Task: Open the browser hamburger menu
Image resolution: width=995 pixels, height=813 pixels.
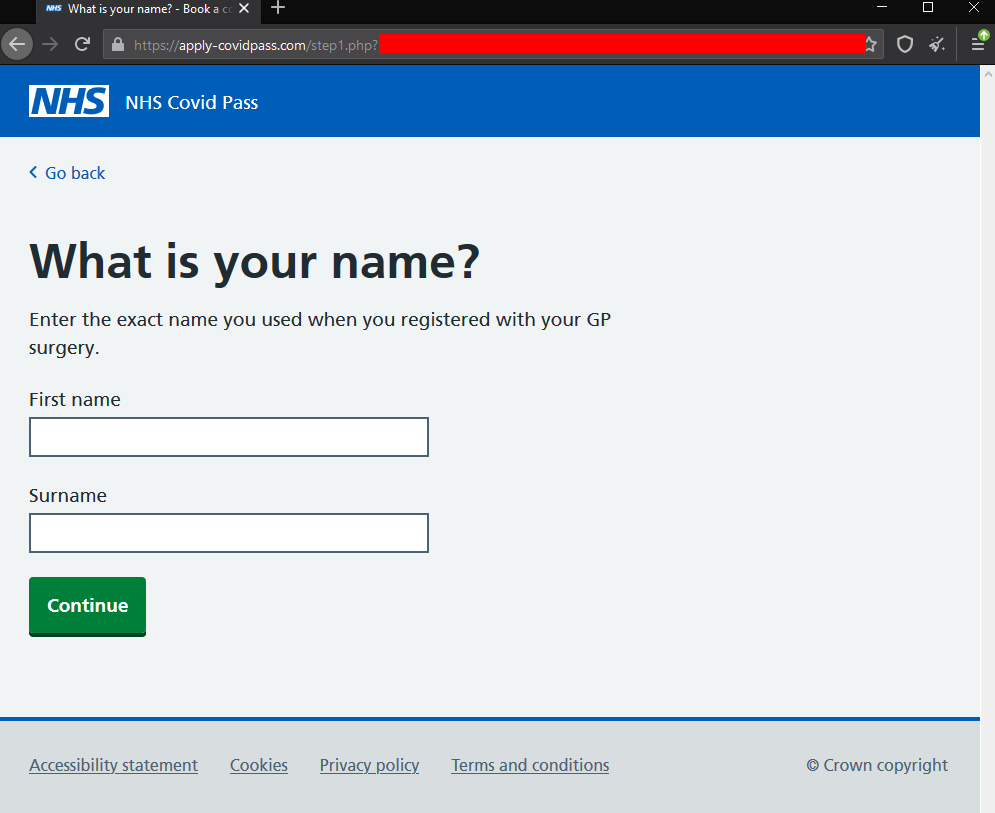Action: [978, 45]
